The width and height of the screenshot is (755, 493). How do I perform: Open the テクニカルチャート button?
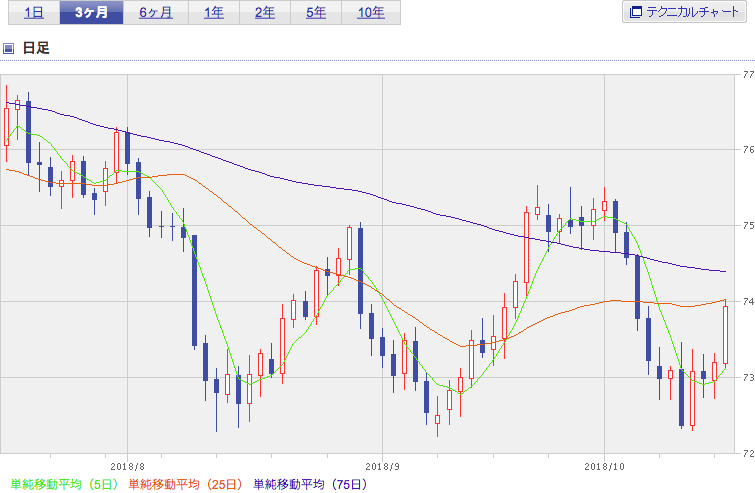click(684, 12)
